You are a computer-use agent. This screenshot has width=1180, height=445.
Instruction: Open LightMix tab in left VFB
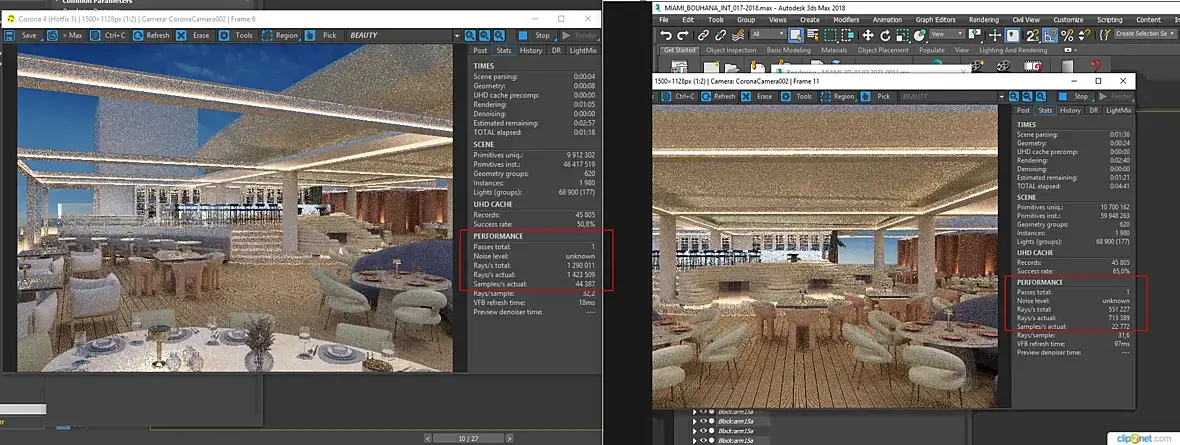pos(582,50)
